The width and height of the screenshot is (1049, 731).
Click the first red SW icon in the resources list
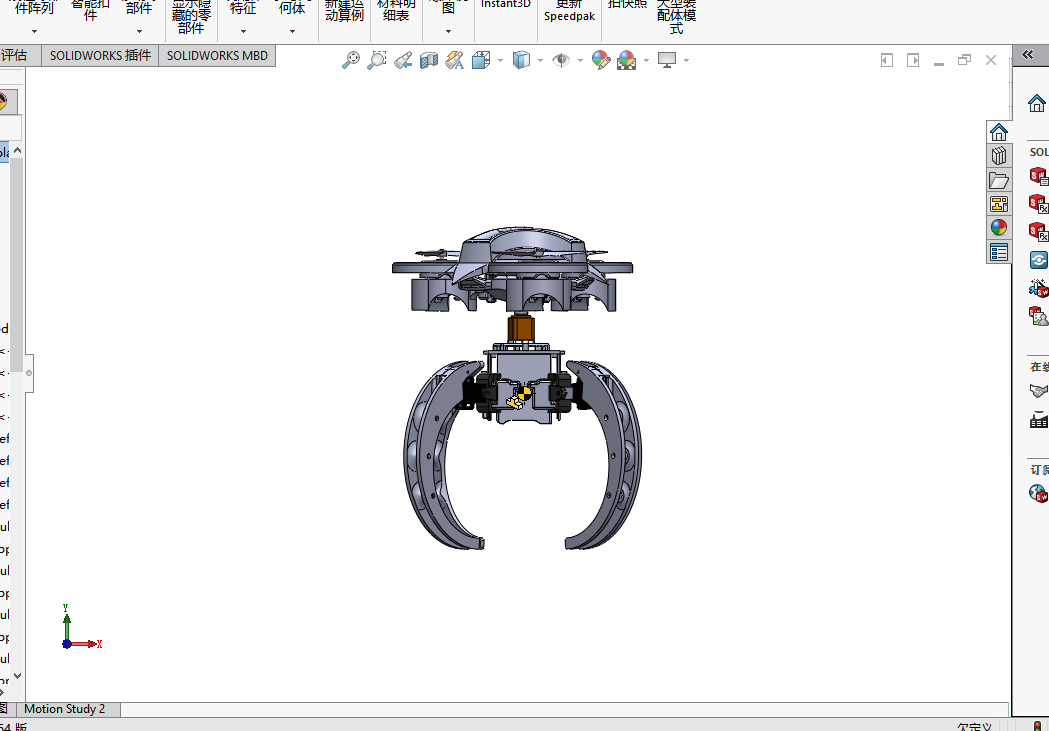click(x=1038, y=177)
